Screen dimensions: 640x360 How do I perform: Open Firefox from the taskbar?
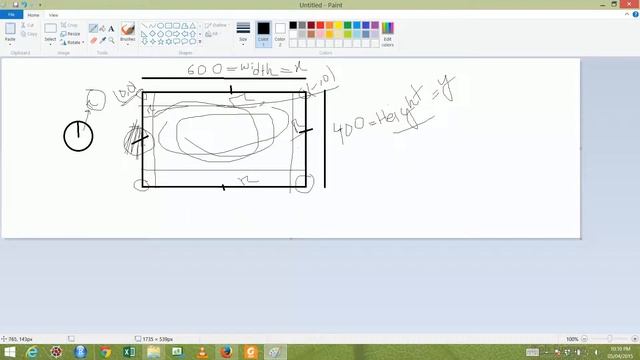pos(227,352)
